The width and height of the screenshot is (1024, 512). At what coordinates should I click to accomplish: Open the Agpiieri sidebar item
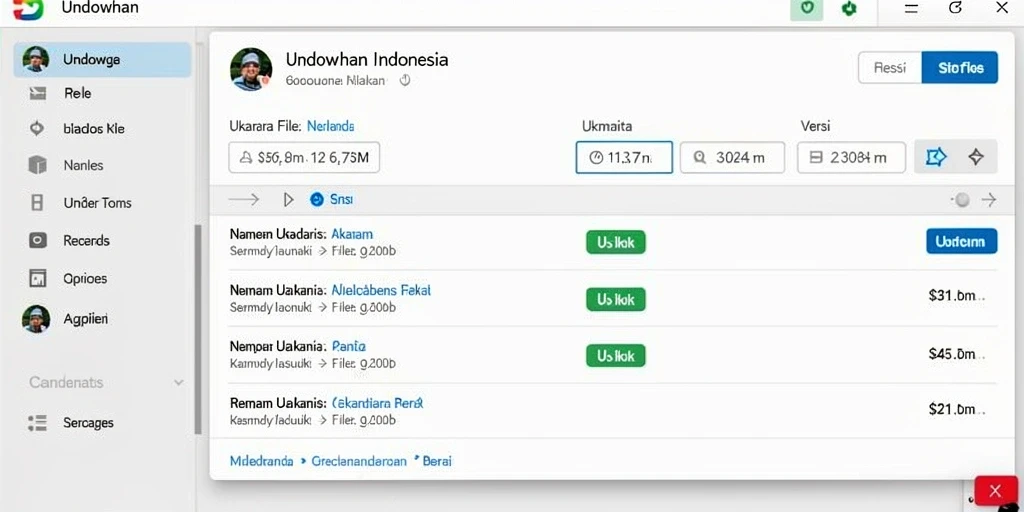point(86,319)
